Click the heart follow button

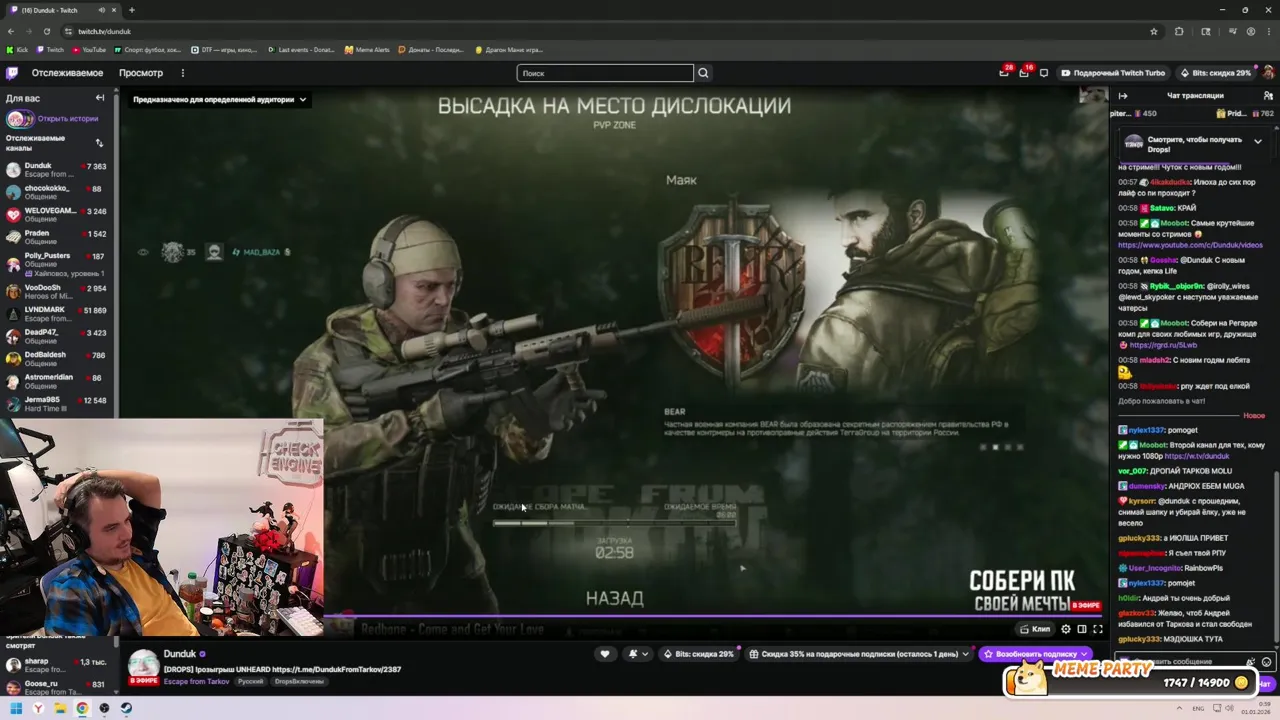click(x=604, y=654)
